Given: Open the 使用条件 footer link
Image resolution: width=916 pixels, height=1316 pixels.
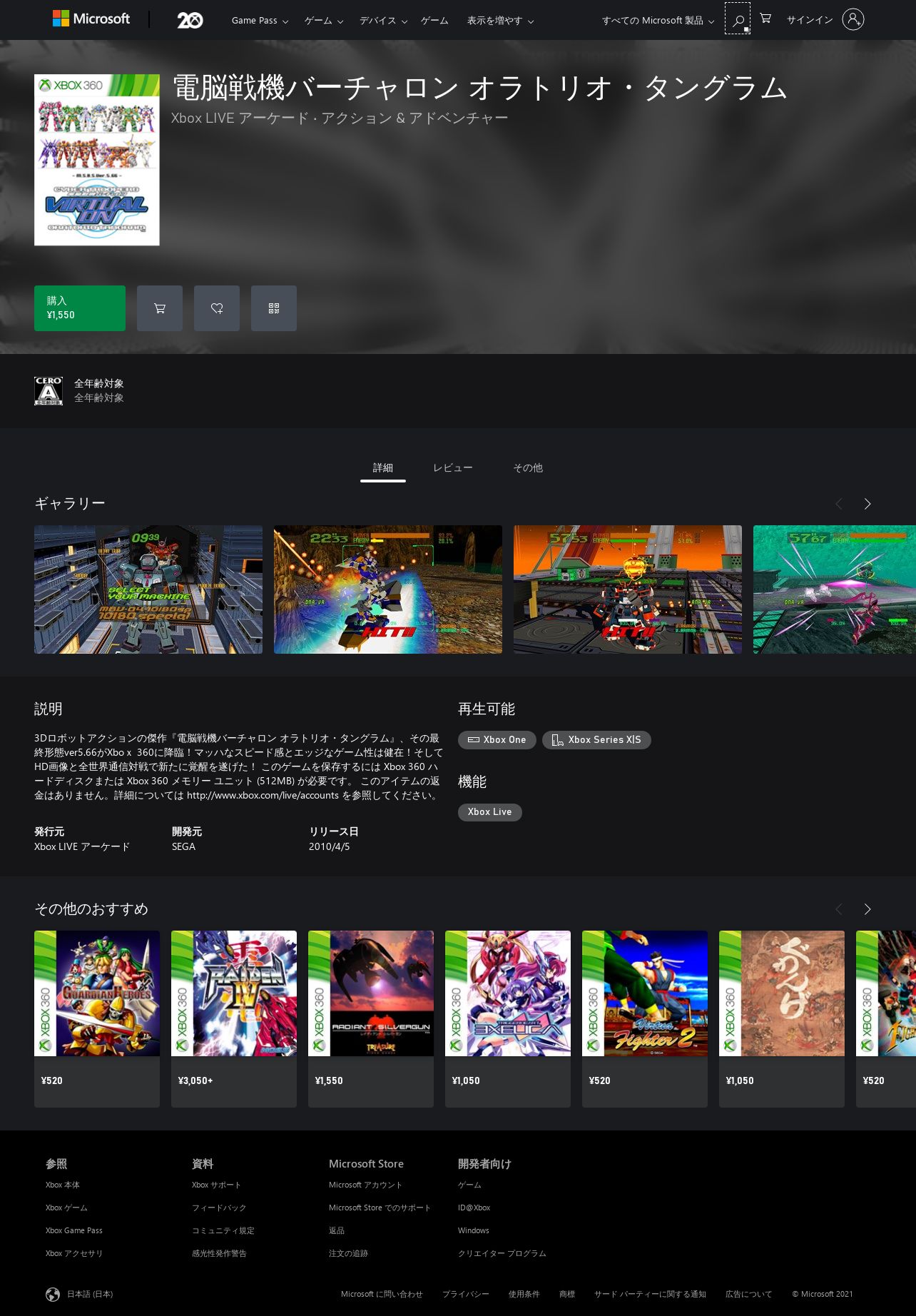Looking at the screenshot, I should [x=524, y=1295].
